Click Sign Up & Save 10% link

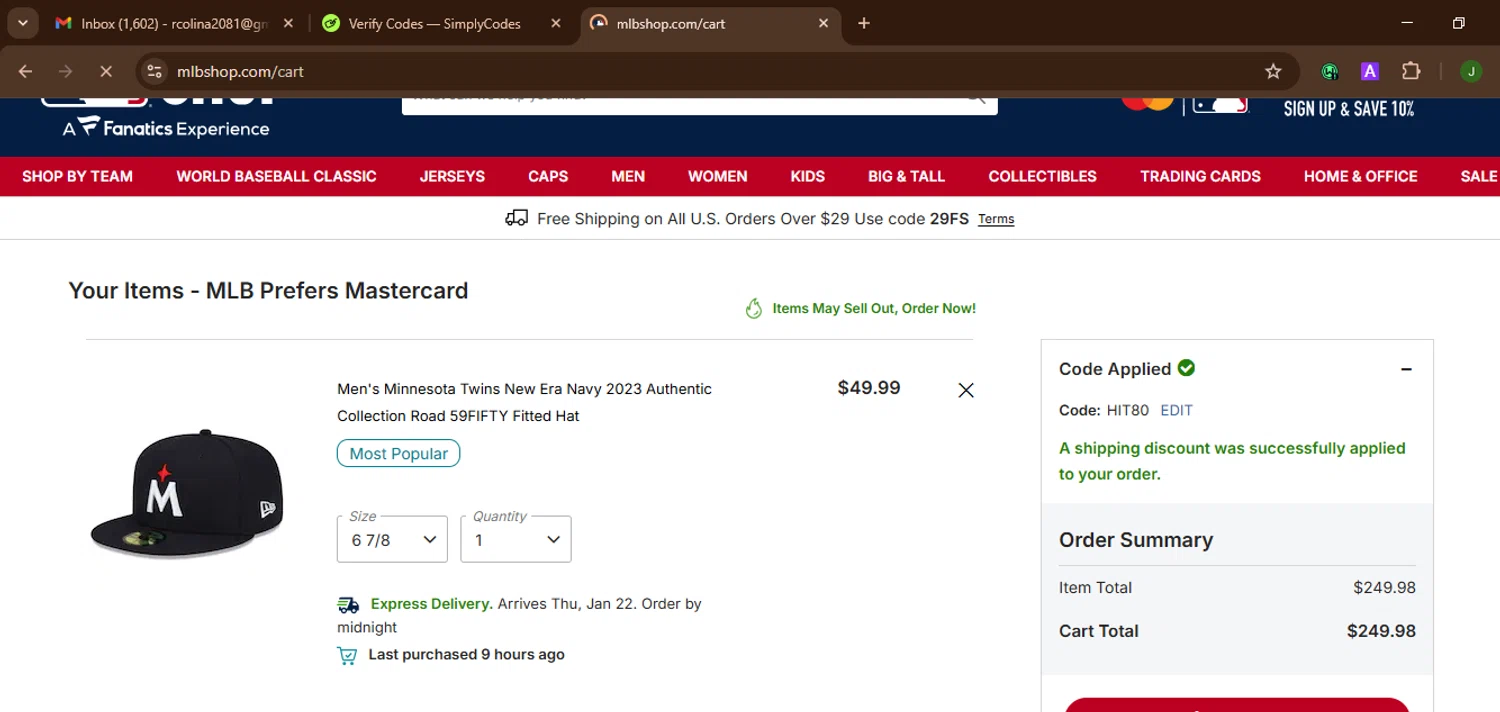tap(1349, 108)
